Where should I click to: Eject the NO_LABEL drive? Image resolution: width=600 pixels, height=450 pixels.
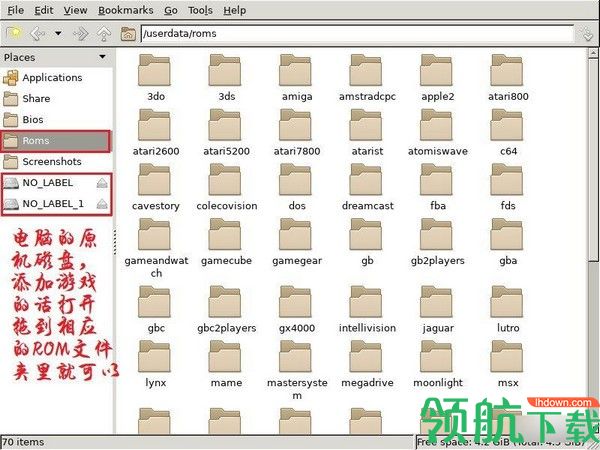click(x=102, y=183)
